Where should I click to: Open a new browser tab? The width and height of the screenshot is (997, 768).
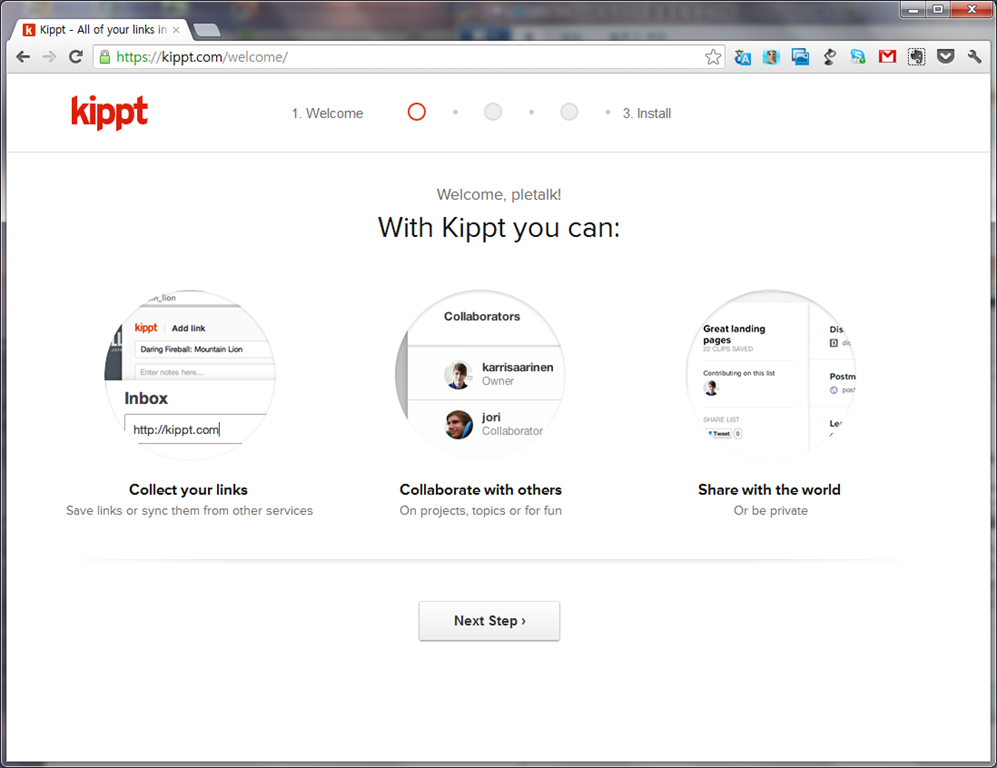click(206, 30)
